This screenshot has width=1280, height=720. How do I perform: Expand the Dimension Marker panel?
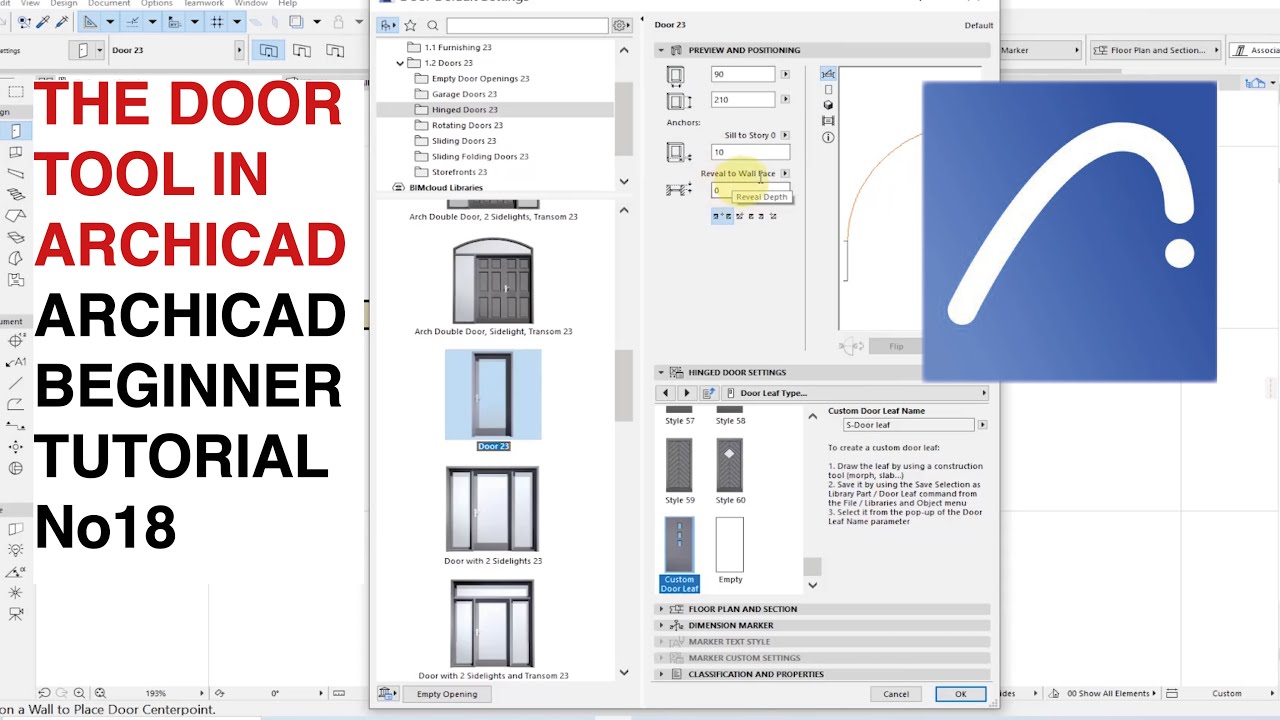(x=661, y=625)
